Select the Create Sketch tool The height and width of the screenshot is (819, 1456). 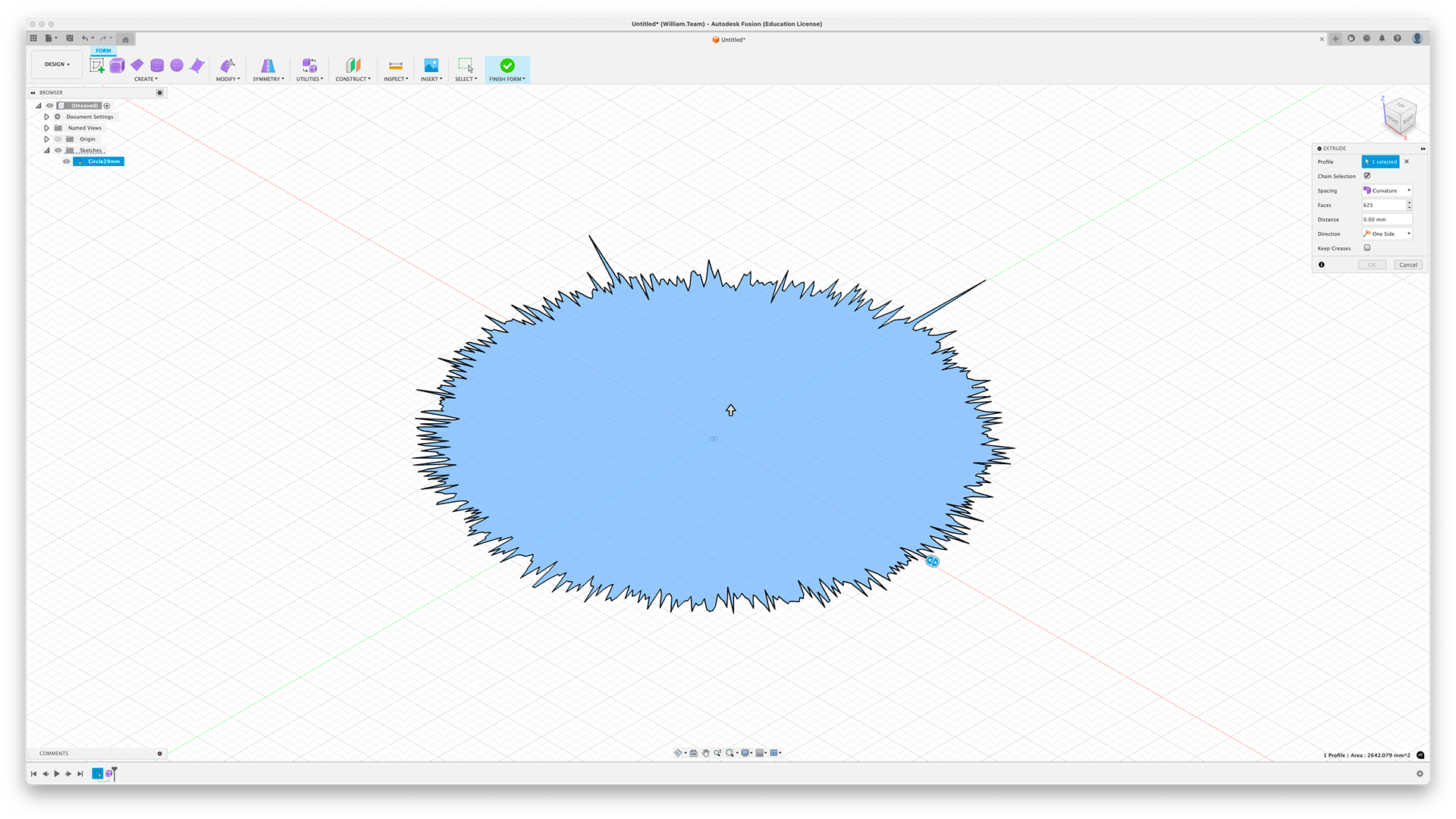[x=97, y=66]
